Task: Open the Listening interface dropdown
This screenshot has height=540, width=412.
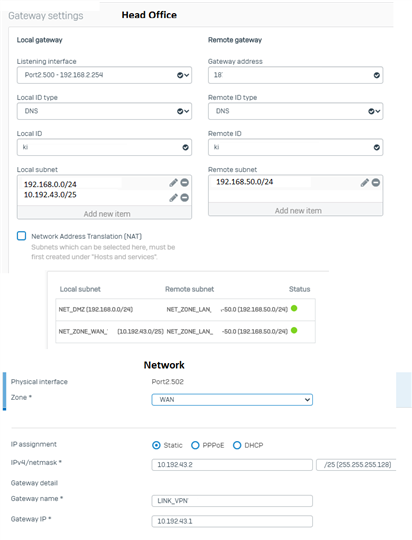Action: coord(104,75)
